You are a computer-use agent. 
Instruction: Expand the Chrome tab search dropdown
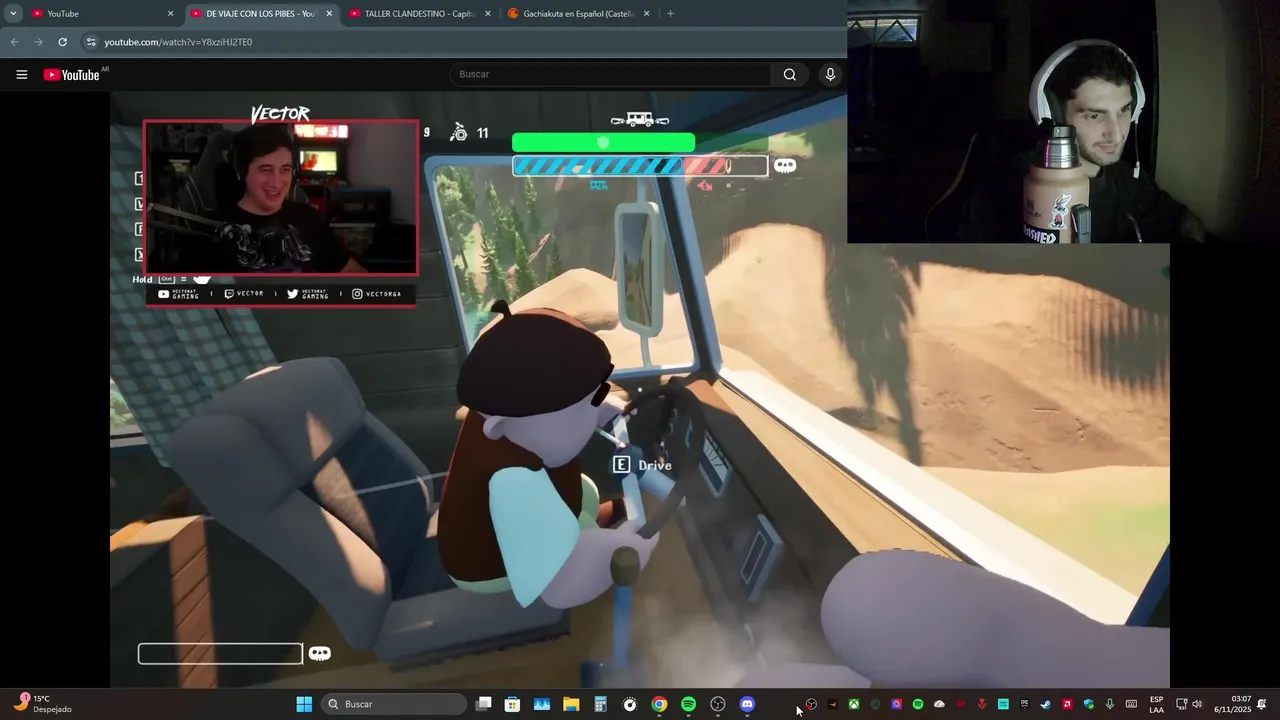click(x=13, y=14)
